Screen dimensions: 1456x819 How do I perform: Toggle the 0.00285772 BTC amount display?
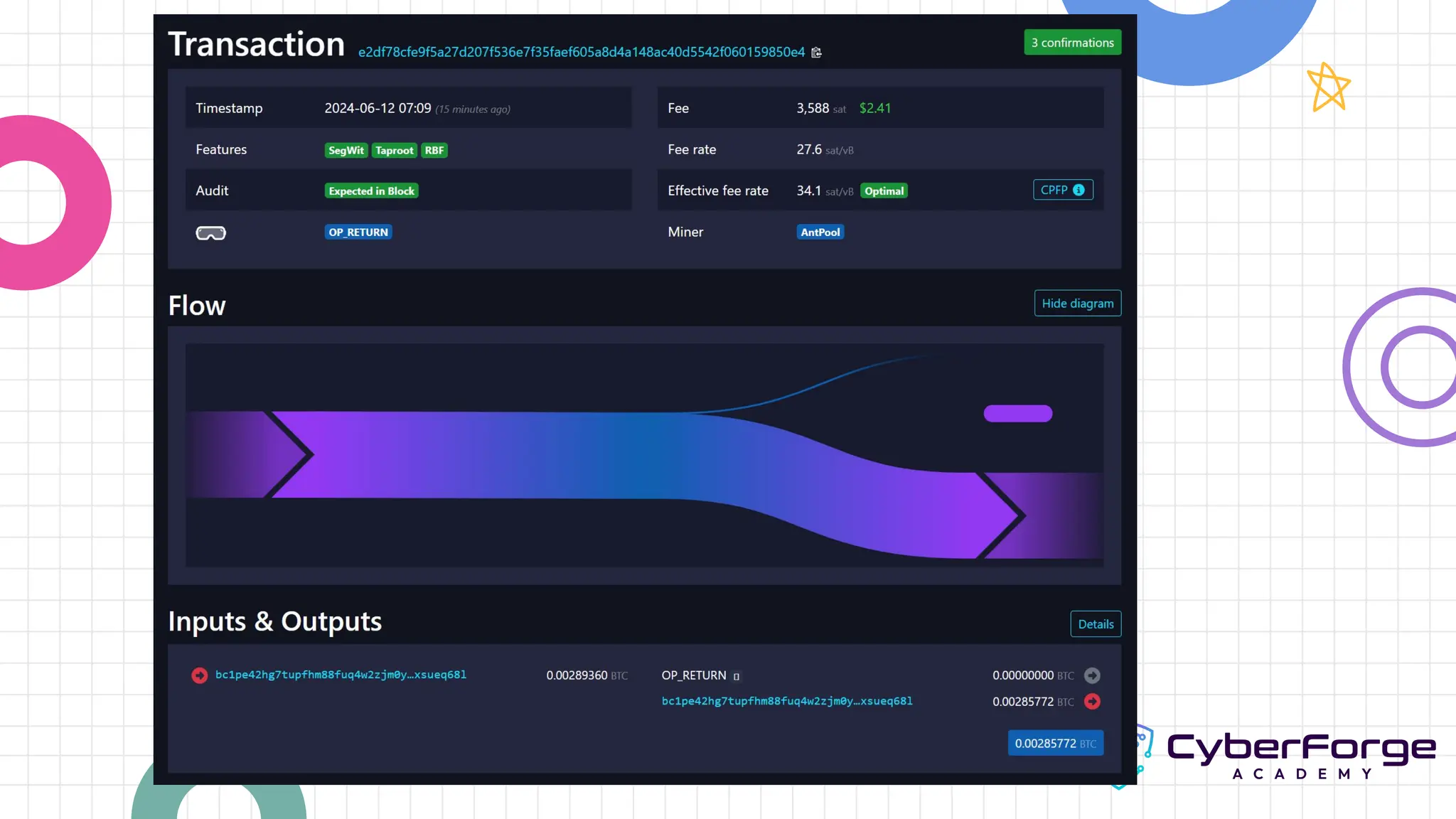1055,743
